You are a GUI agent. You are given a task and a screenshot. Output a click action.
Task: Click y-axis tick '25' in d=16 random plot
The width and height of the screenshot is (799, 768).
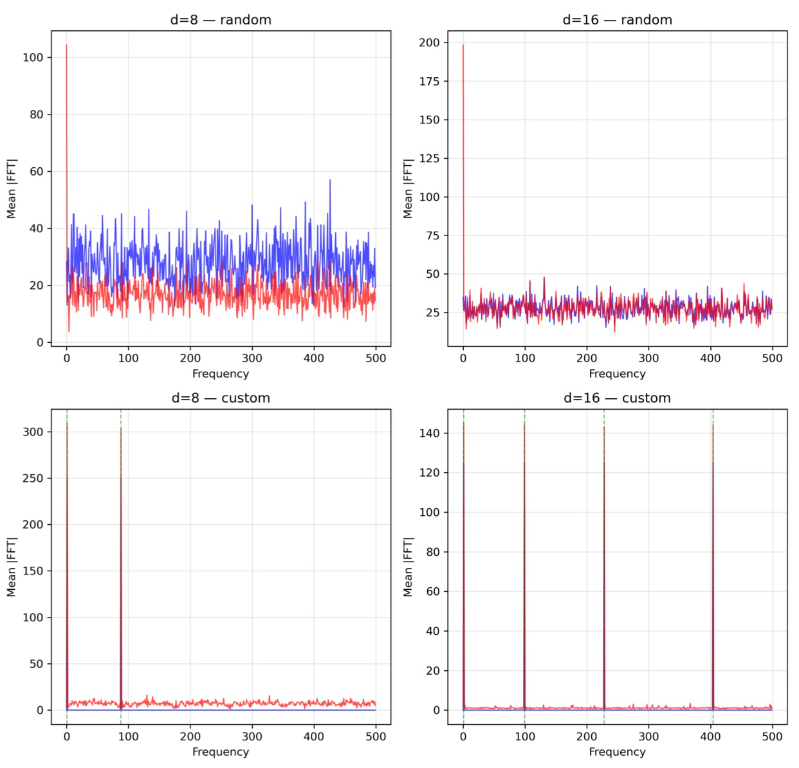(433, 313)
